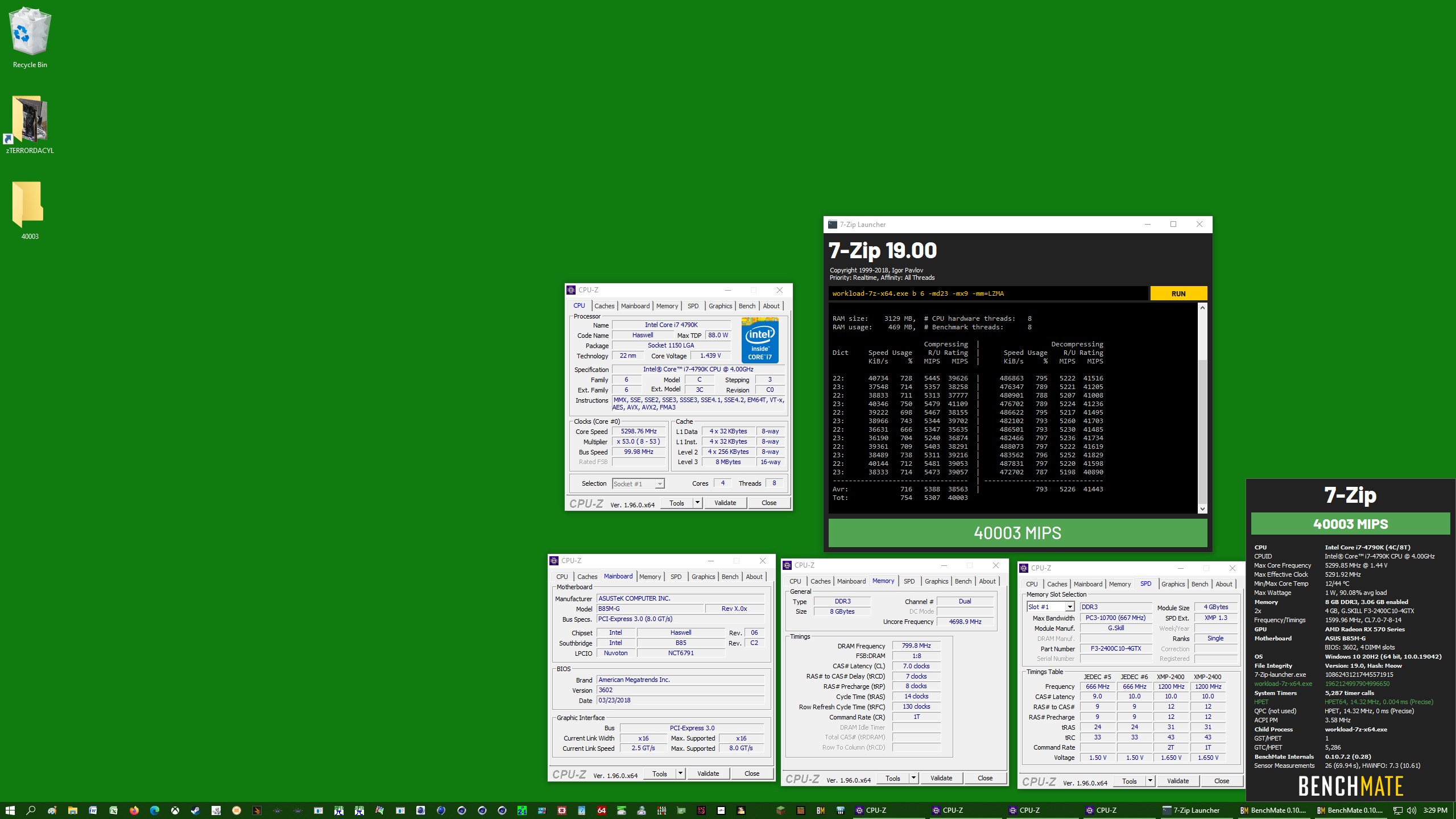Select Memory tab in the CPU window

667,306
